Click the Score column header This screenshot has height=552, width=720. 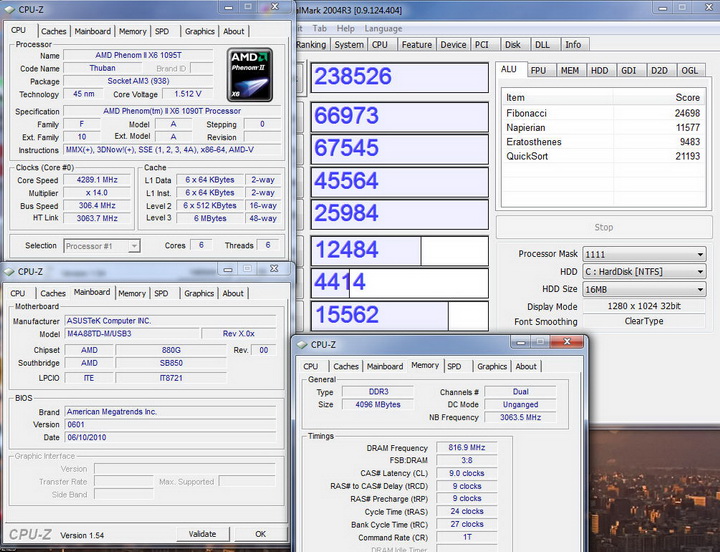click(x=659, y=97)
